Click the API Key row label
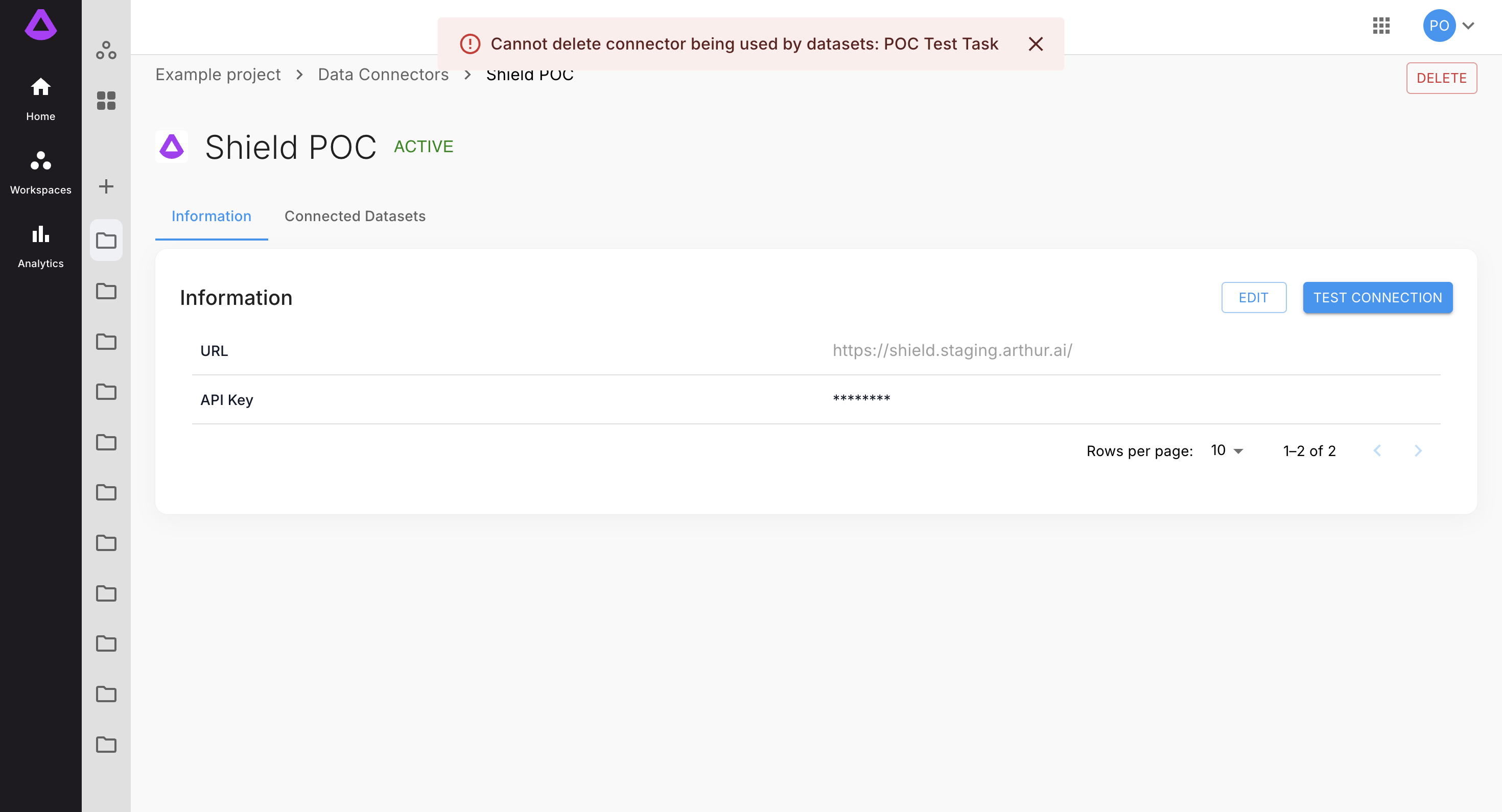The height and width of the screenshot is (812, 1502). point(226,400)
